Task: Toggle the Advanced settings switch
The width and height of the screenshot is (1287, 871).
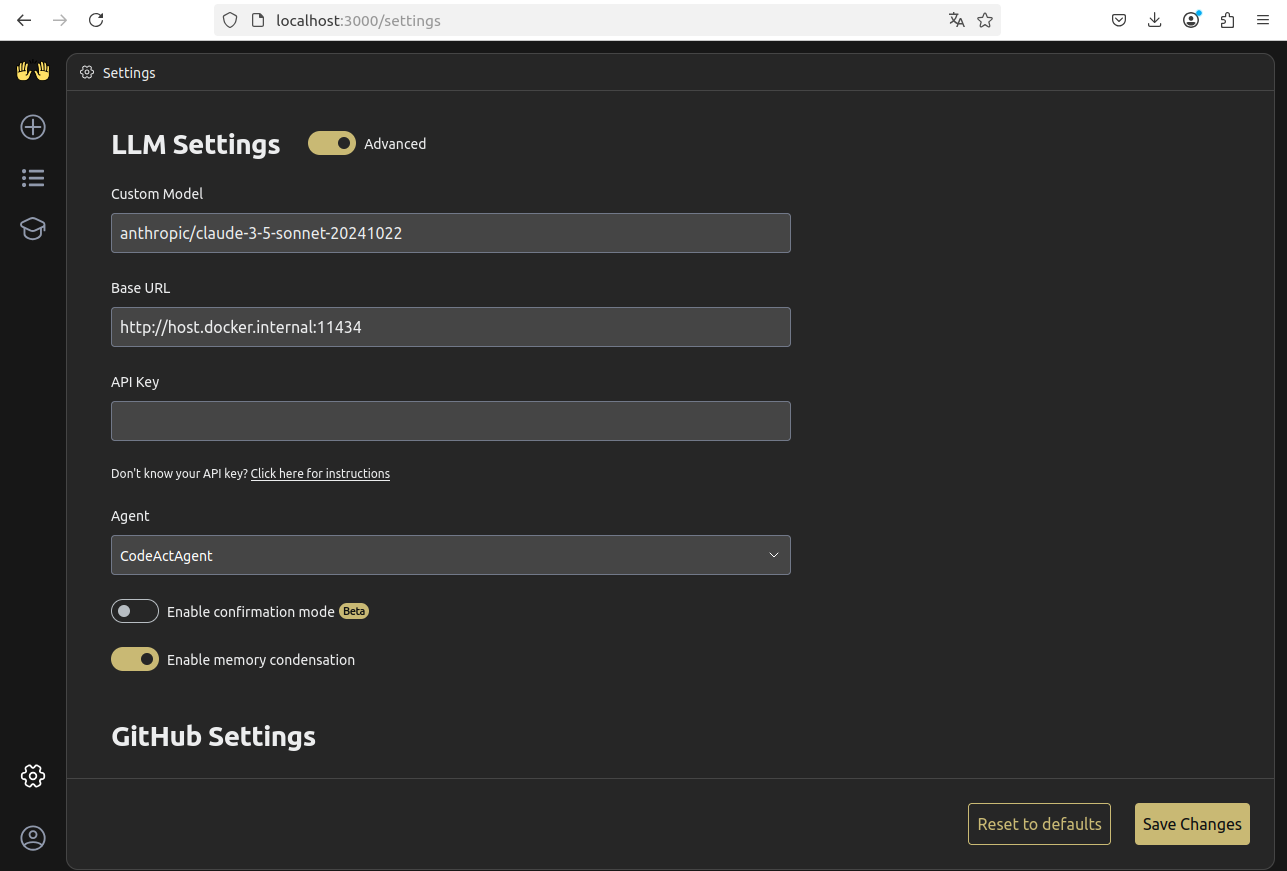Action: click(331, 143)
